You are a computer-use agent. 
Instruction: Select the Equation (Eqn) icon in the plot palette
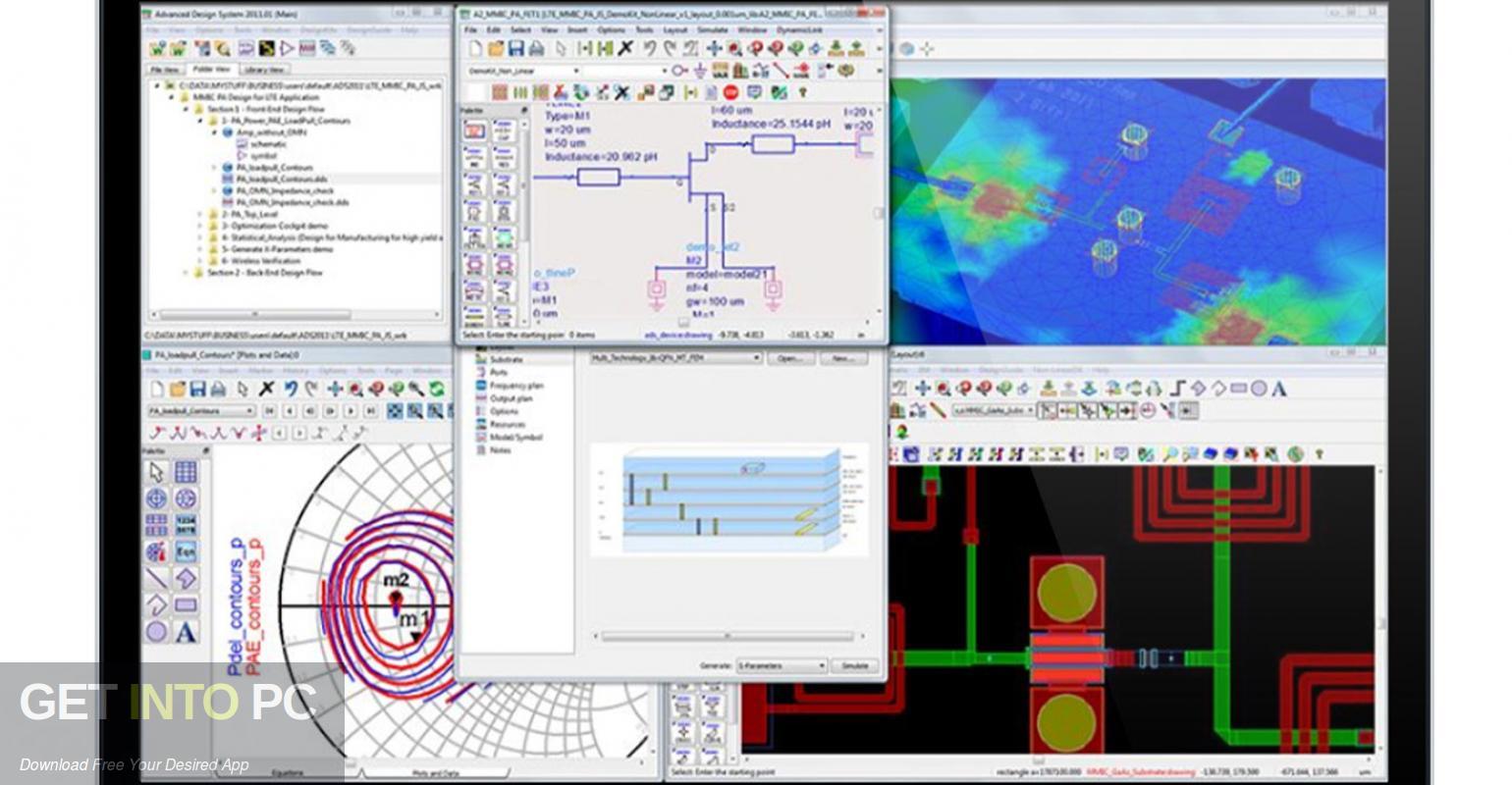pos(187,550)
